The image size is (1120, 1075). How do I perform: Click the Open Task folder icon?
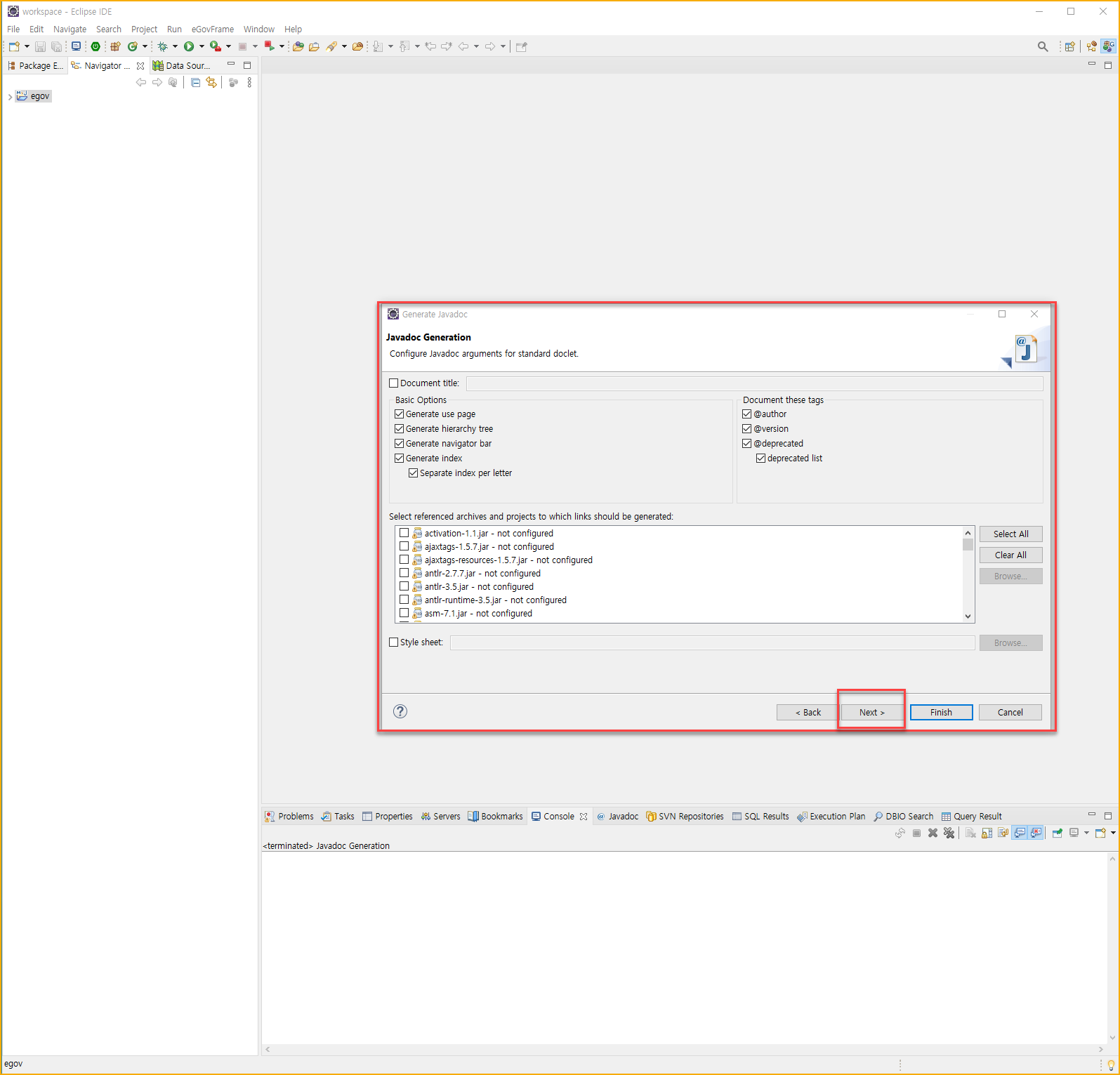(314, 46)
